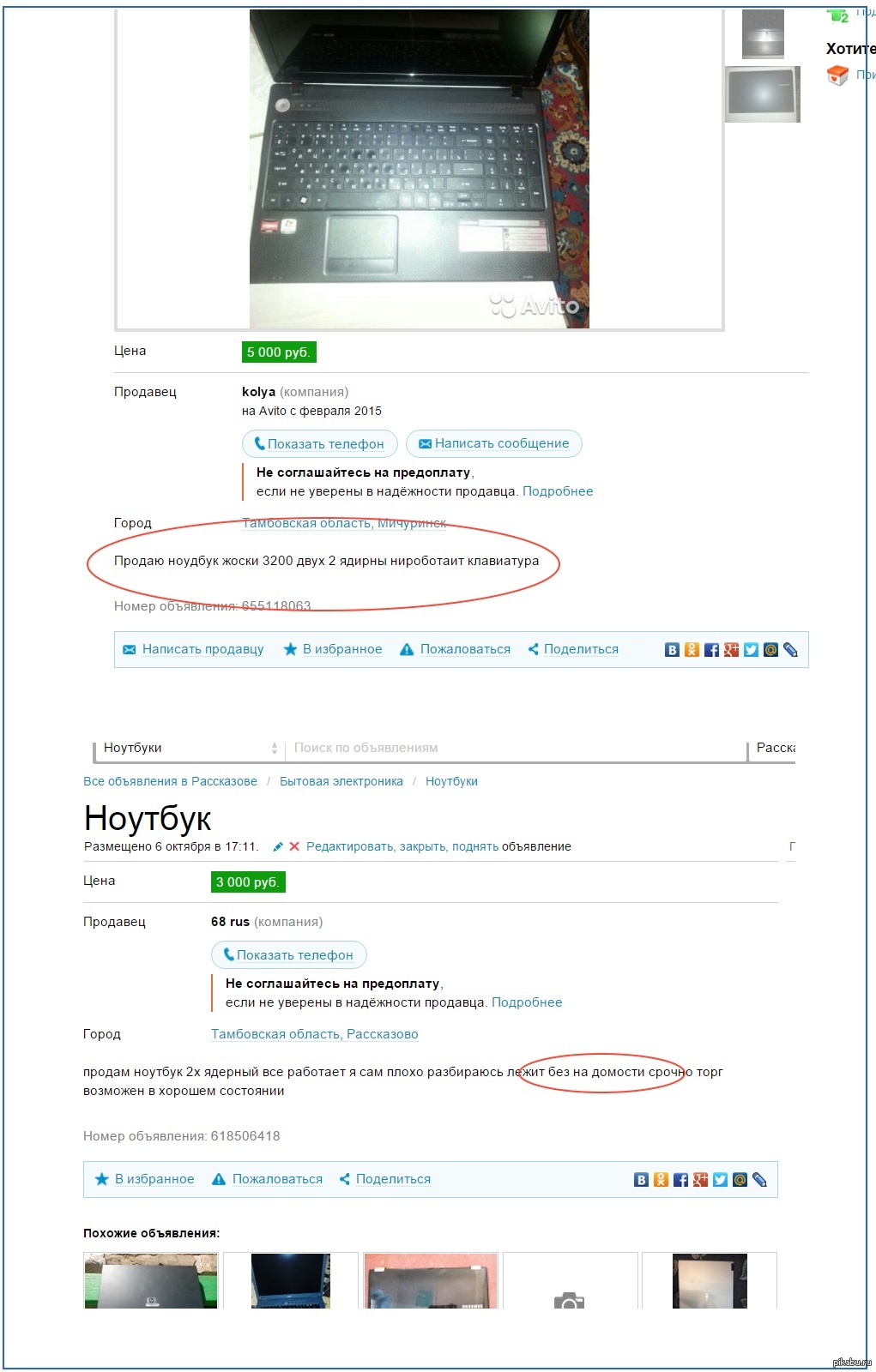The image size is (876, 1372).
Task: Share kolya's listing on VKontakte
Action: pos(672,650)
